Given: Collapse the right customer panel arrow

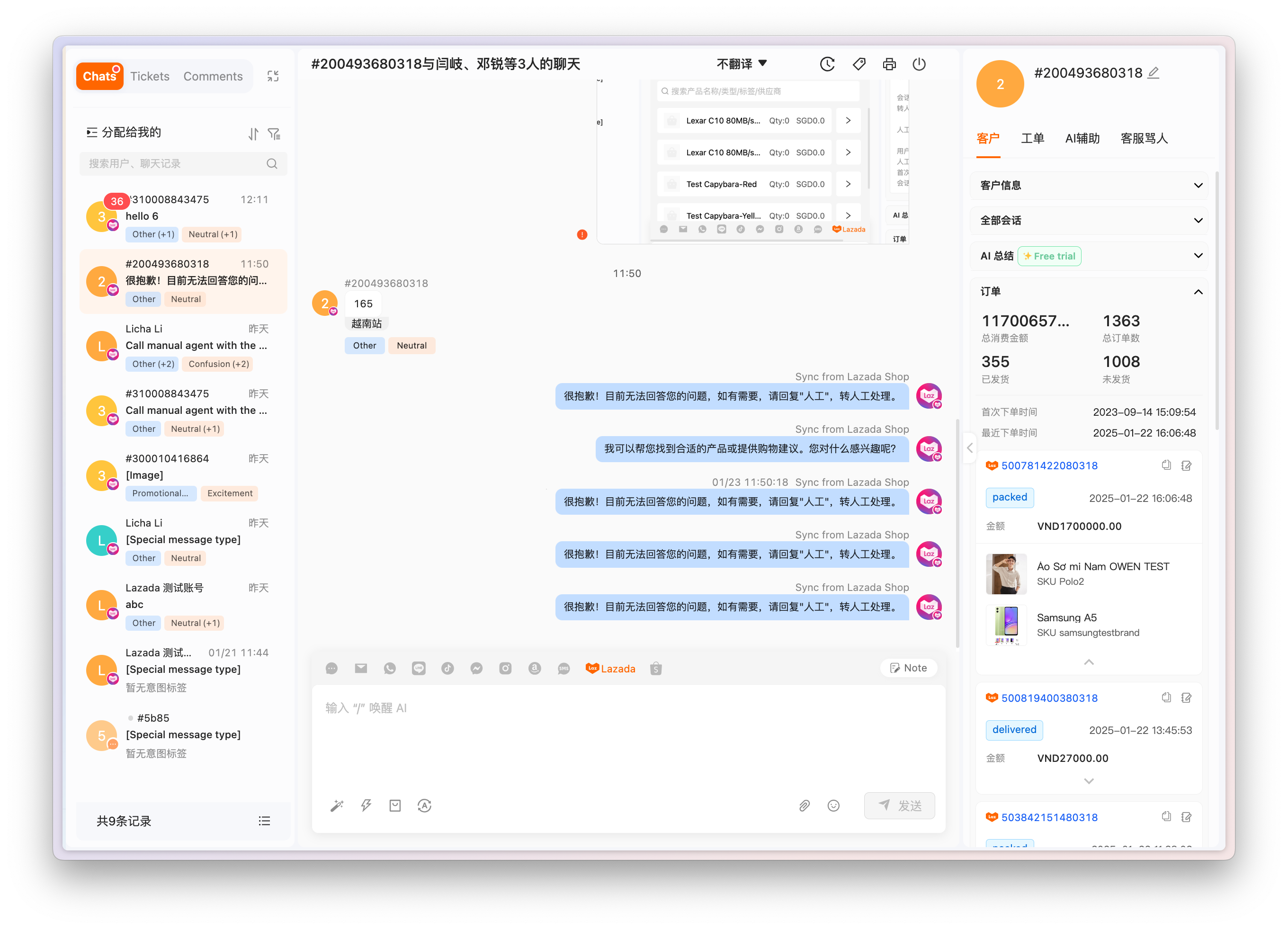Looking at the screenshot, I should point(969,447).
